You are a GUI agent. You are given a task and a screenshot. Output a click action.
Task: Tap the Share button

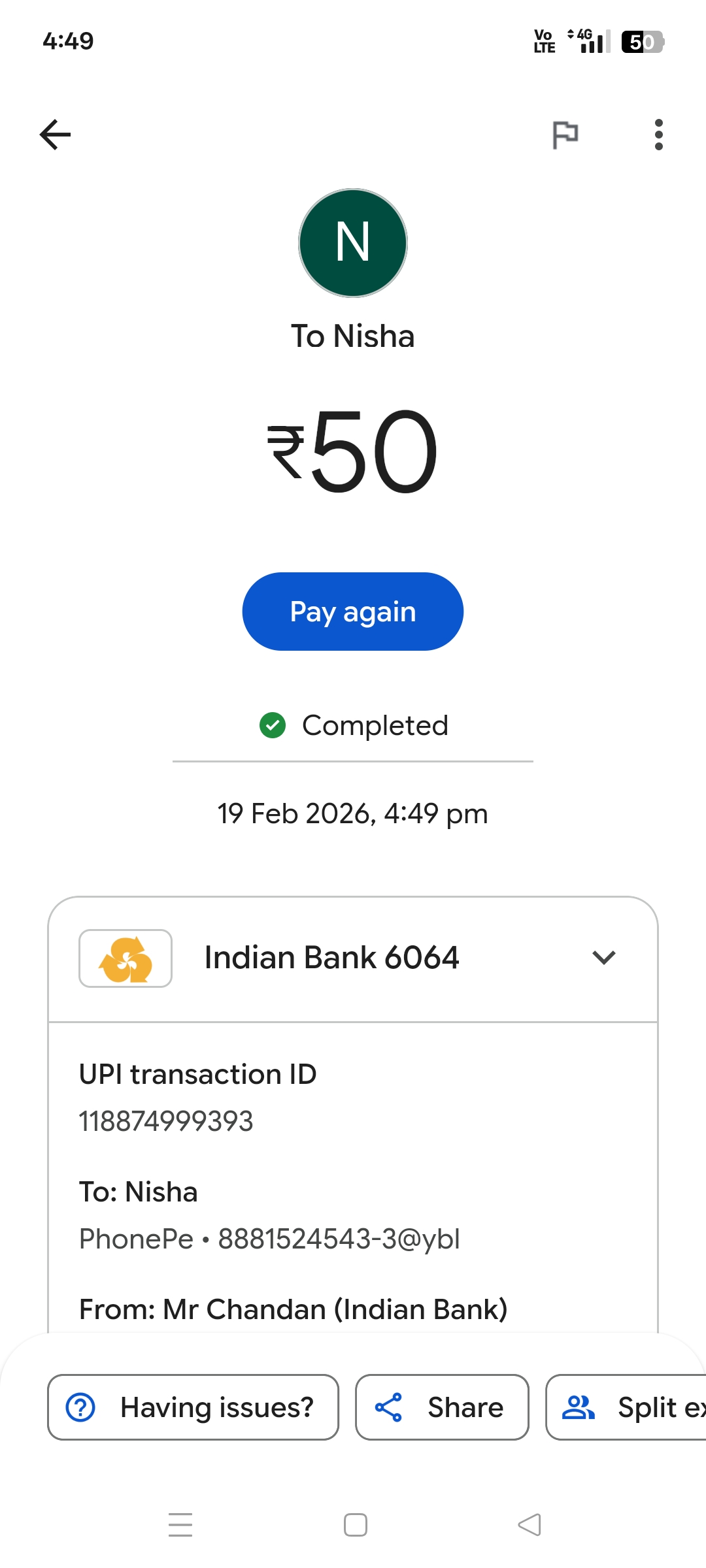442,1407
